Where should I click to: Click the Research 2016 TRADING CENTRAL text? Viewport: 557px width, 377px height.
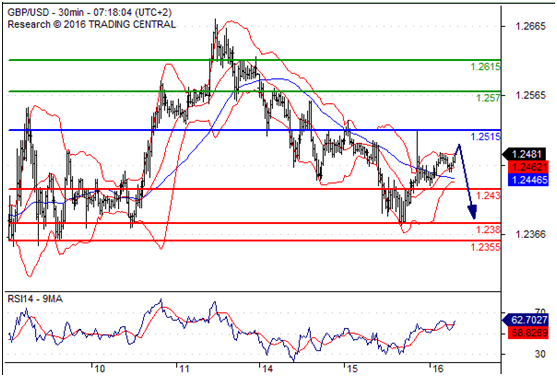pyautogui.click(x=92, y=25)
